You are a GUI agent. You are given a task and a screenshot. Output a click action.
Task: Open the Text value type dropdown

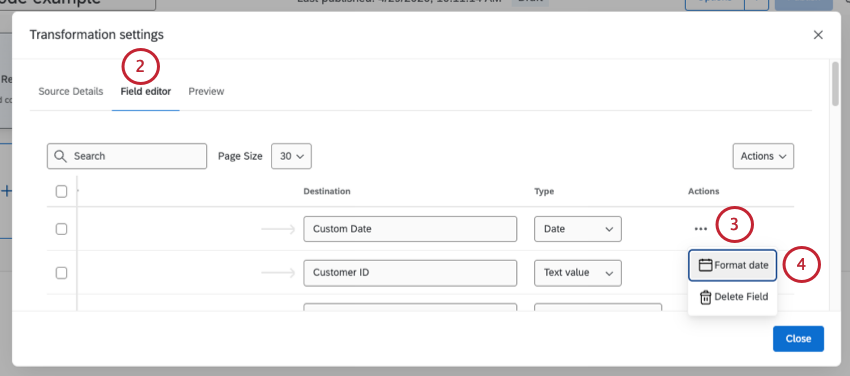point(578,273)
